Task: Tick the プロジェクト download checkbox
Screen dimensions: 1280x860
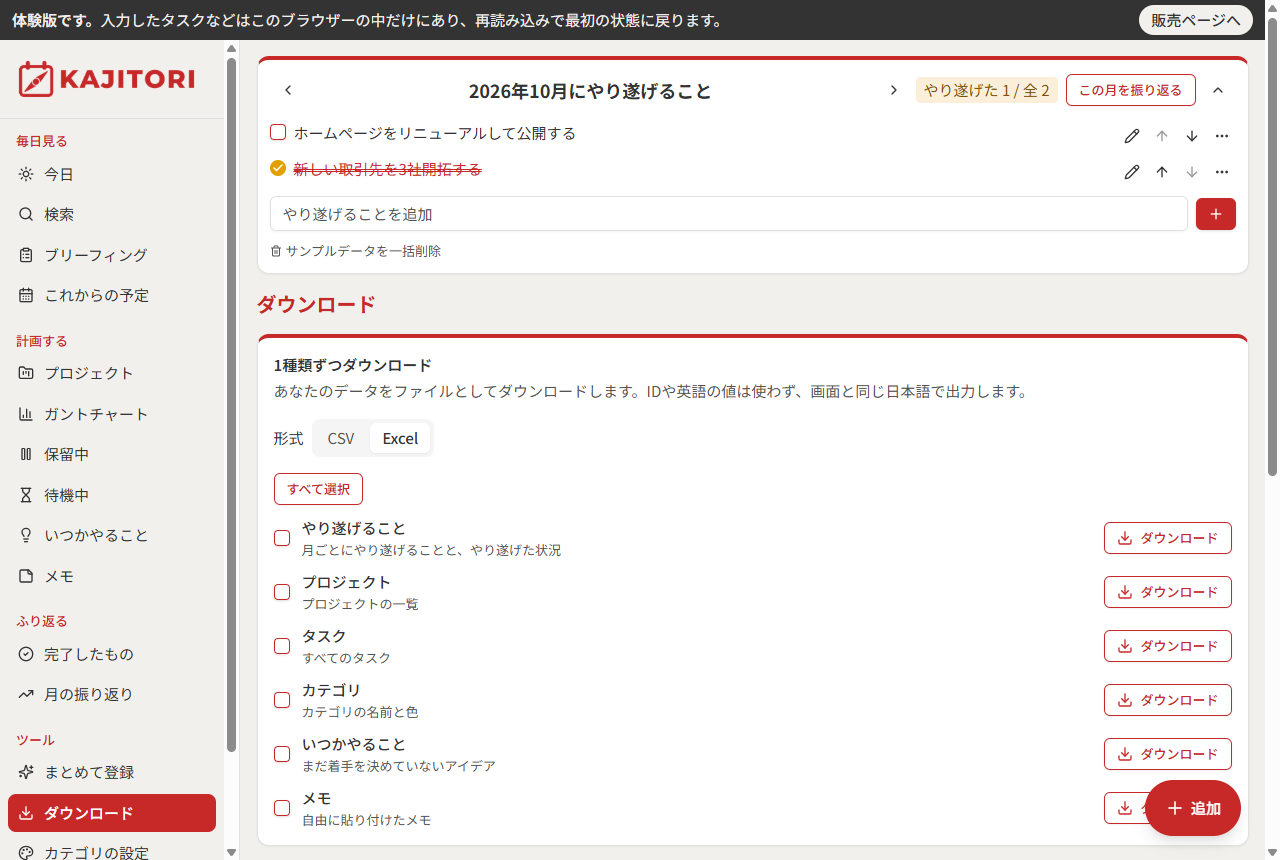Action: click(282, 592)
